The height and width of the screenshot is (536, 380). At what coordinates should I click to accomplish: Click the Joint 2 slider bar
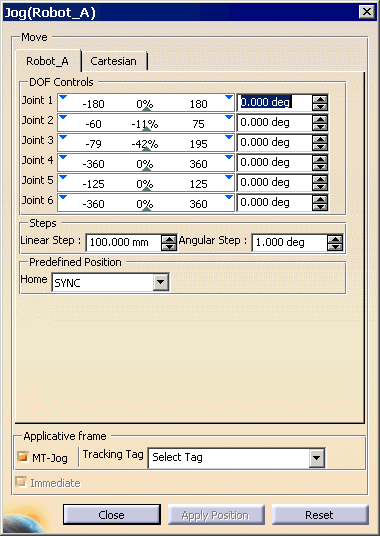[146, 123]
